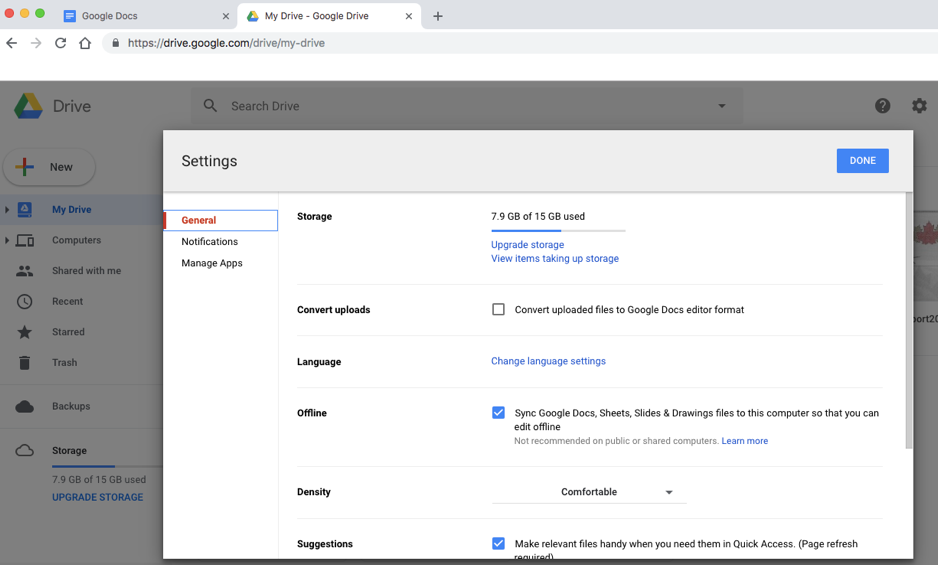The height and width of the screenshot is (565, 938).
Task: Click the Storage cloud outline icon
Action: (25, 450)
